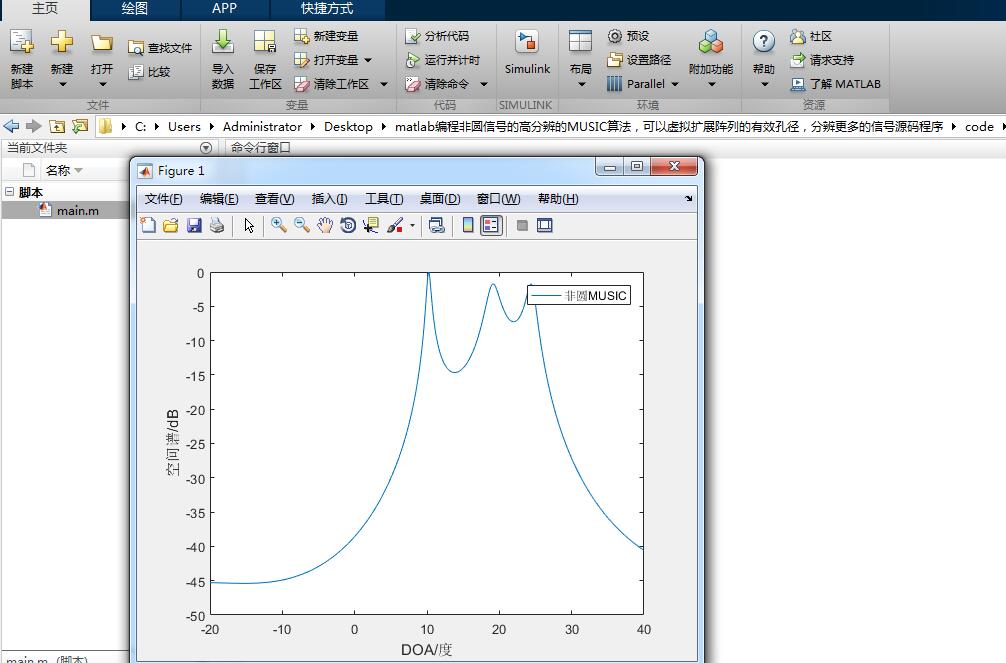Click 设置路径 set path button
Image resolution: width=1006 pixels, height=663 pixels.
tap(639, 60)
